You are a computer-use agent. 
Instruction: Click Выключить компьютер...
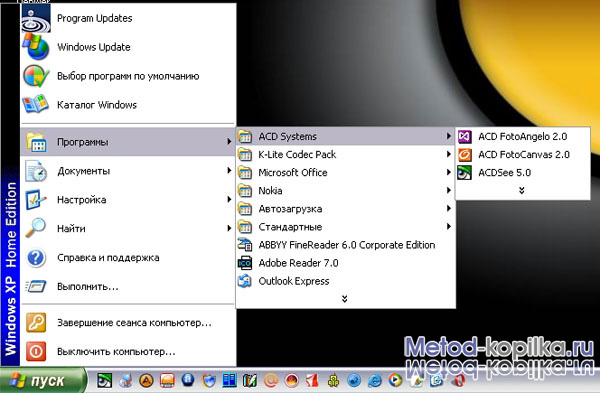(128, 351)
